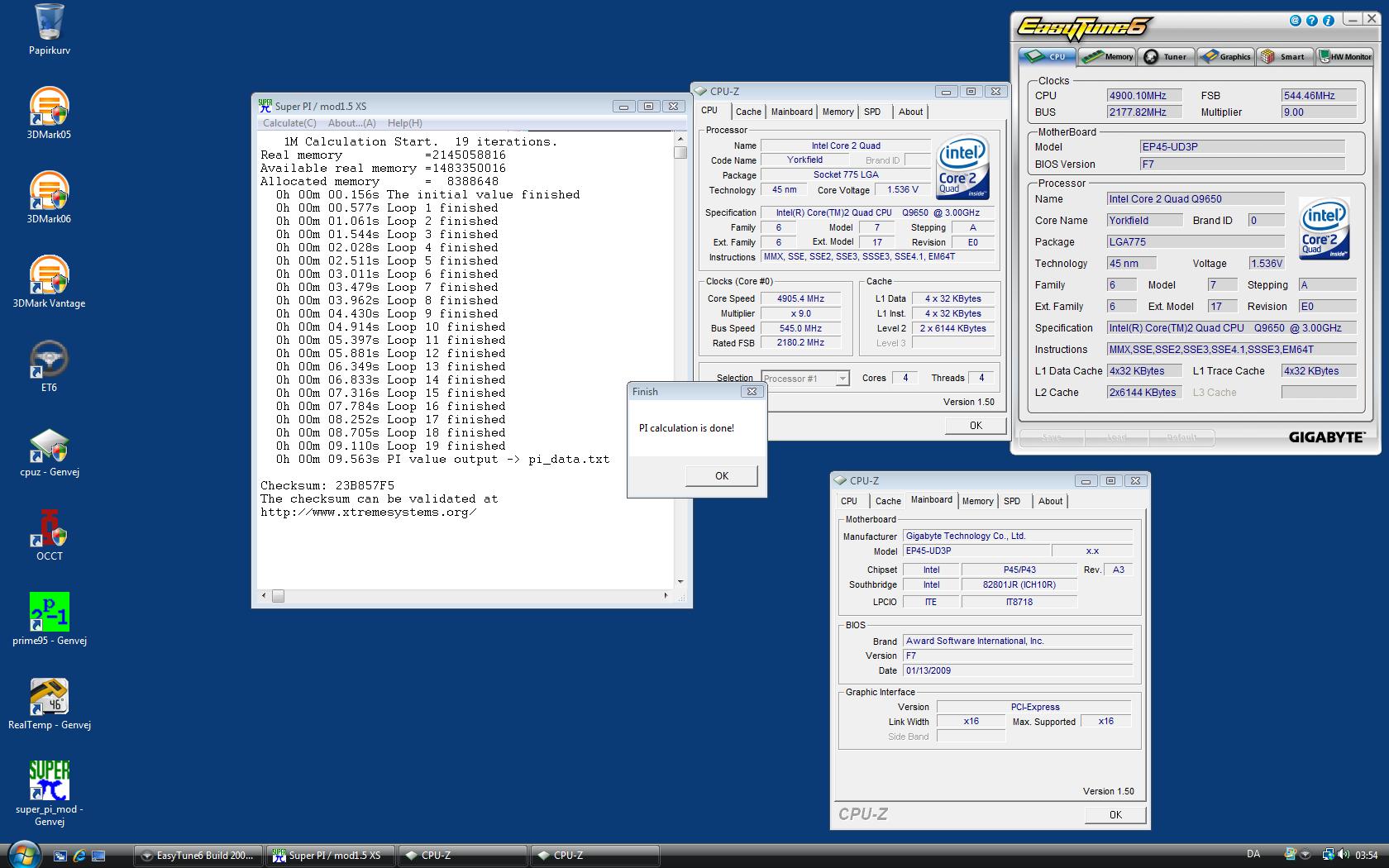Open the Papirkurv recycle bin icon

(49, 29)
